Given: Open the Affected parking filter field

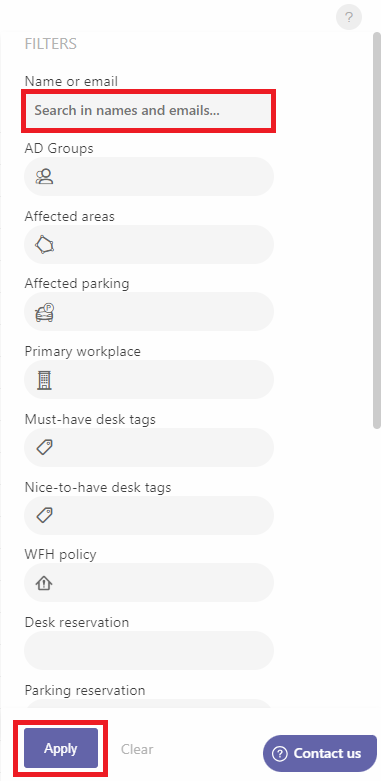Looking at the screenshot, I should click(149, 311).
